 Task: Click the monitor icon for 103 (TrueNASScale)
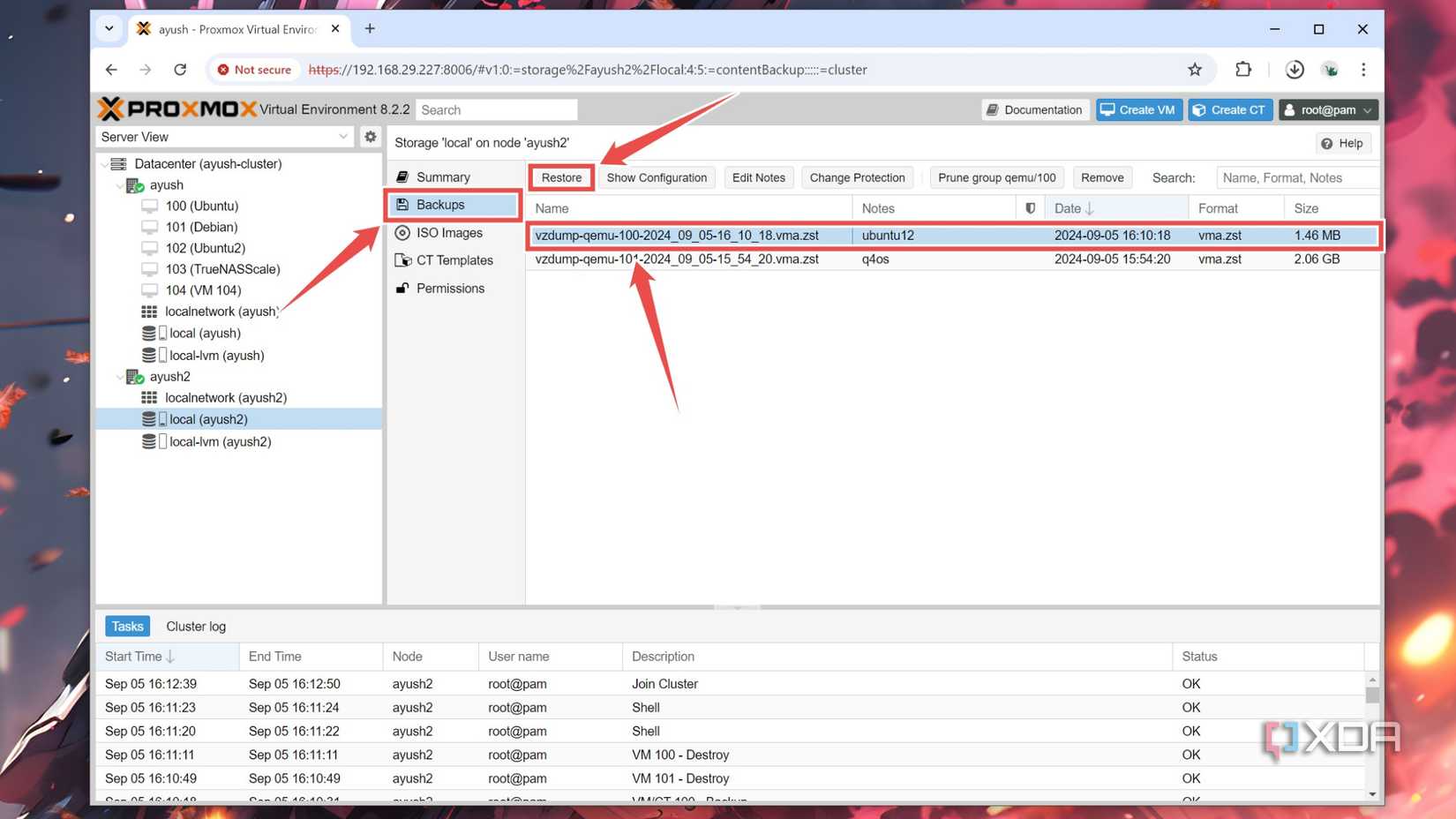click(150, 269)
